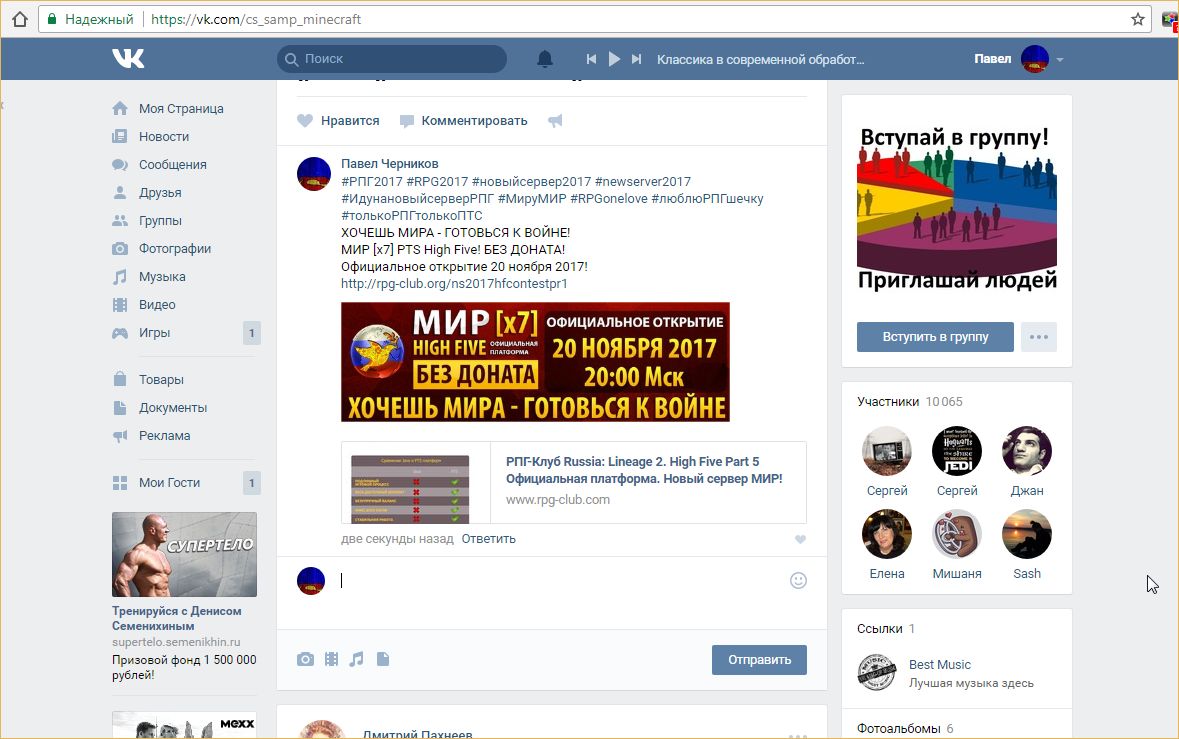Image resolution: width=1179 pixels, height=739 pixels.
Task: Open the rpg-club.org/ns2017hfcontestpr1 link
Action: 454,283
